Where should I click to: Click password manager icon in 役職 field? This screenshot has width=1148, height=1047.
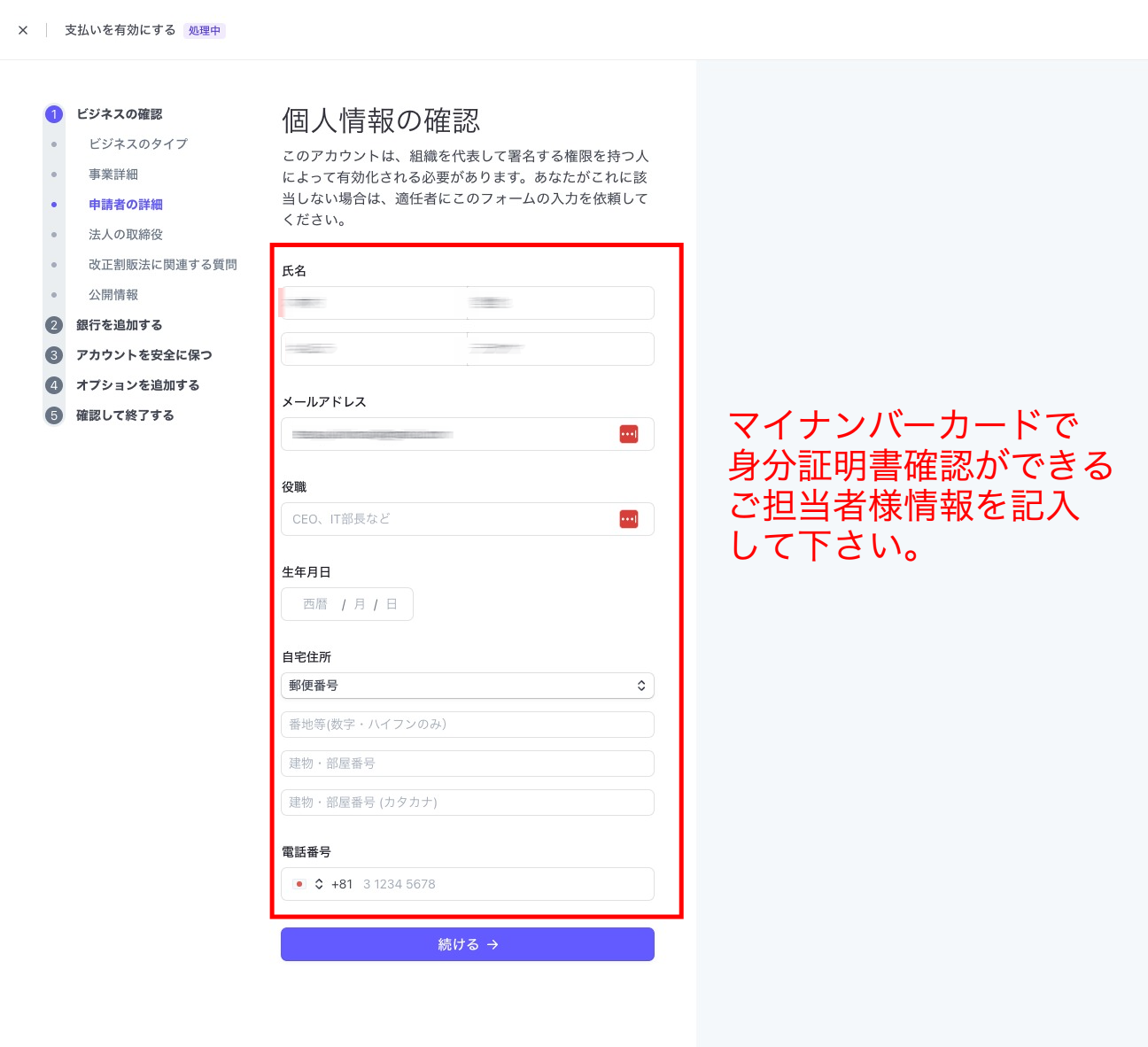coord(628,519)
